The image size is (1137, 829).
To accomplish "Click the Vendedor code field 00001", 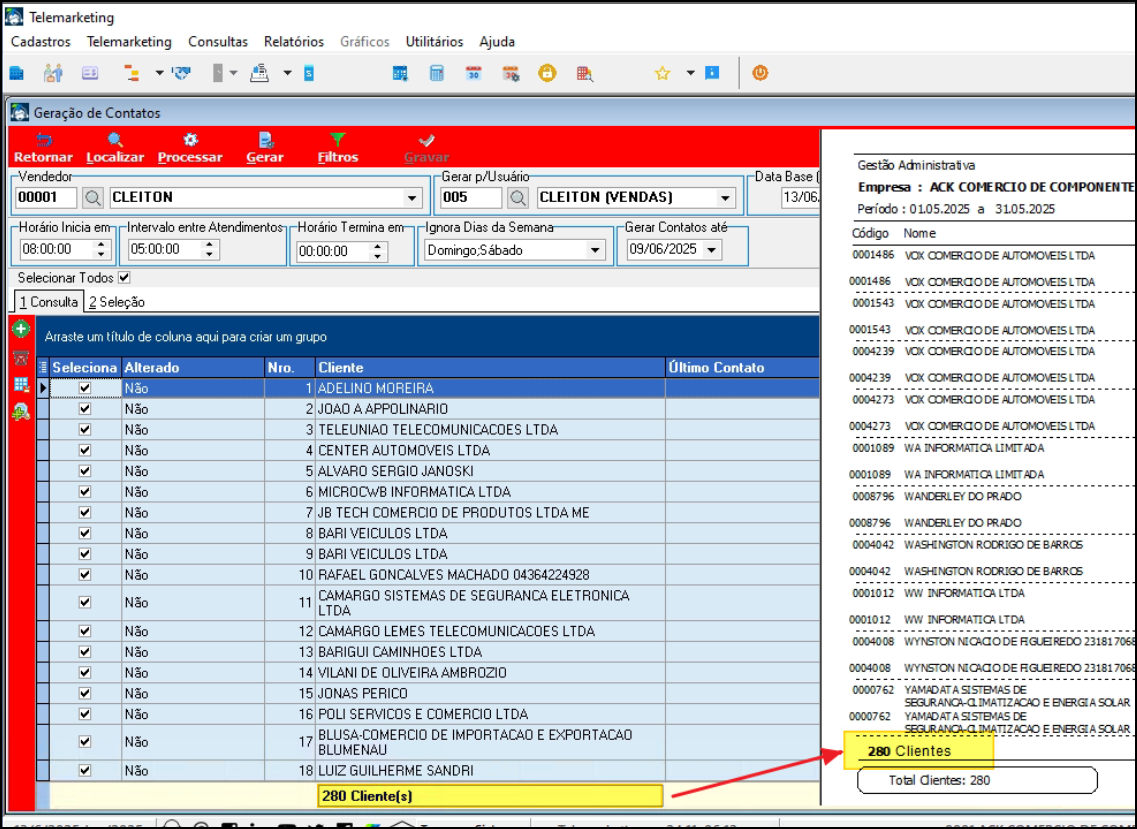I will click(x=46, y=197).
